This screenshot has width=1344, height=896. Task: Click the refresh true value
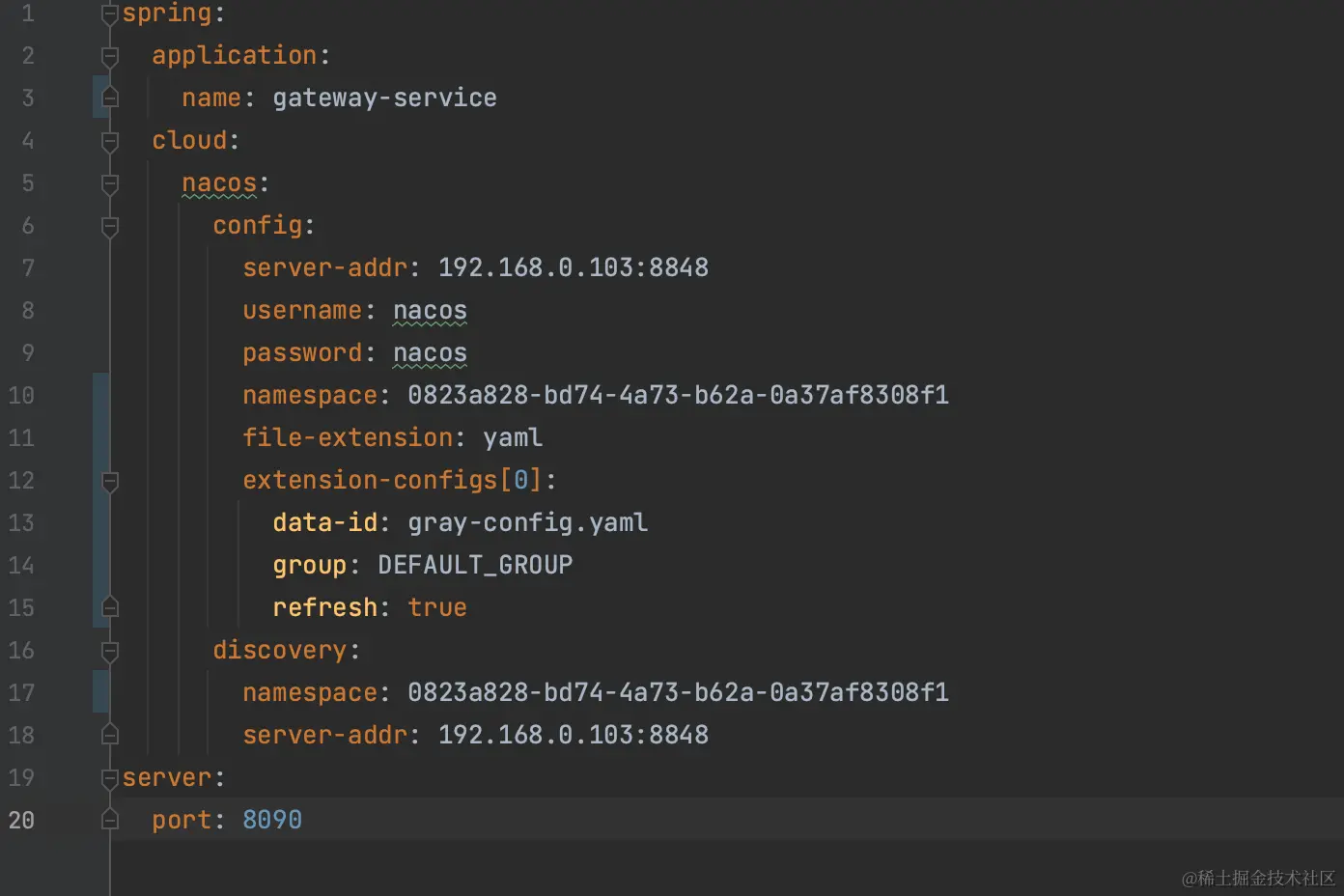pyautogui.click(x=437, y=608)
